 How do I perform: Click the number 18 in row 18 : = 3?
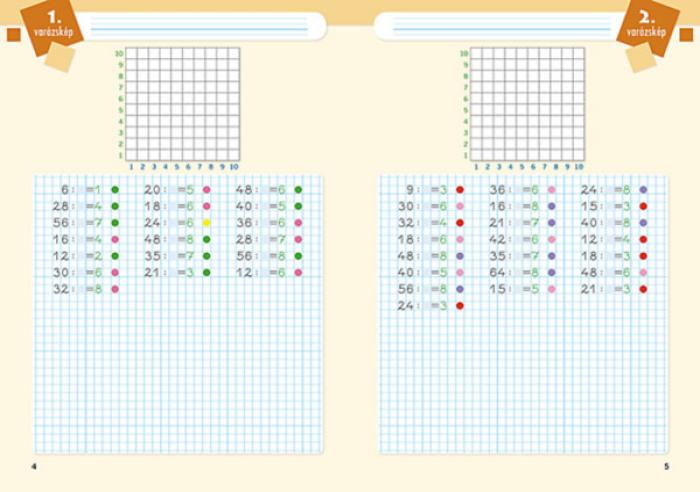click(x=589, y=256)
